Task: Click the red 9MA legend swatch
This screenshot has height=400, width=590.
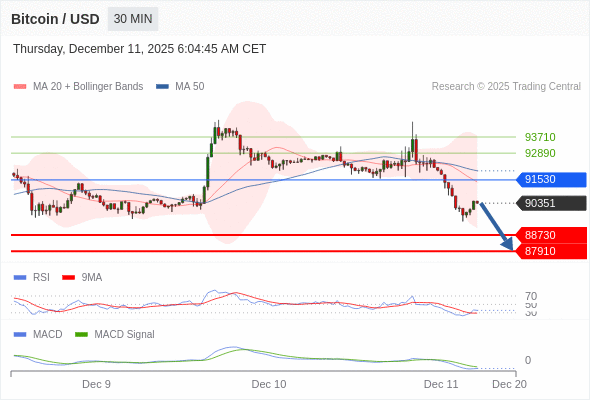Action: [x=68, y=278]
